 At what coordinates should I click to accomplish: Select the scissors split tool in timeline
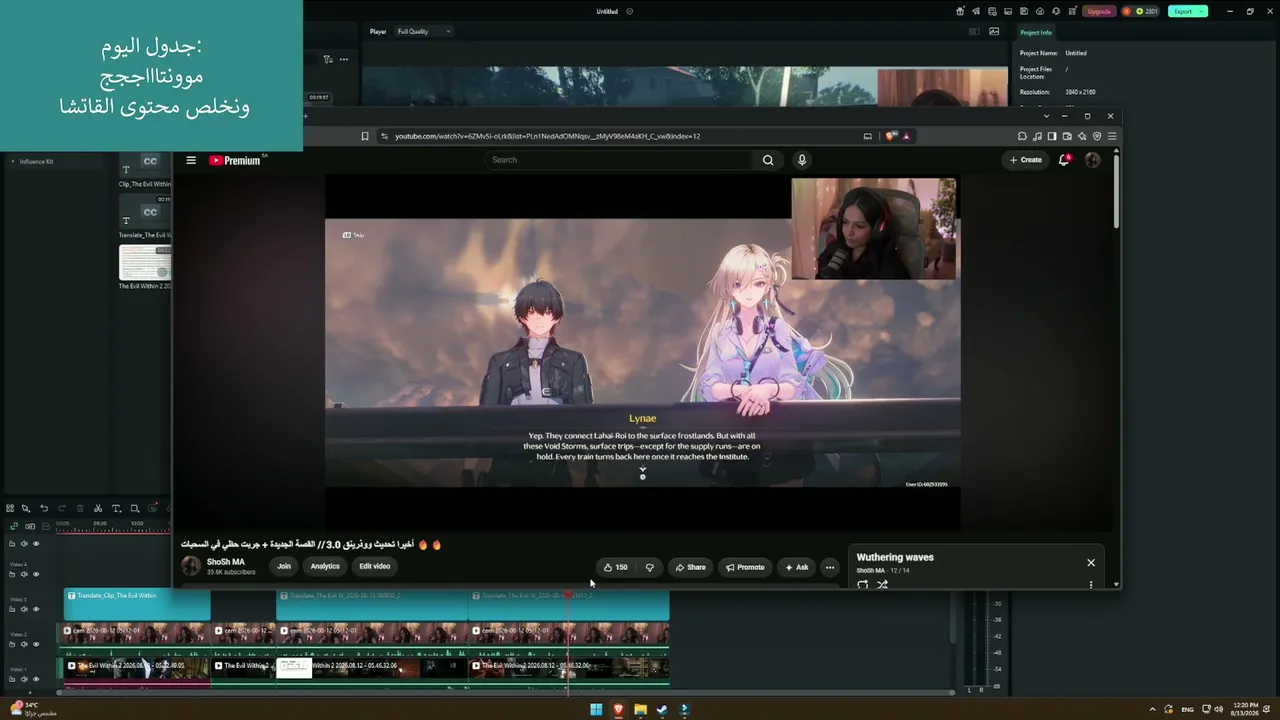[98, 508]
